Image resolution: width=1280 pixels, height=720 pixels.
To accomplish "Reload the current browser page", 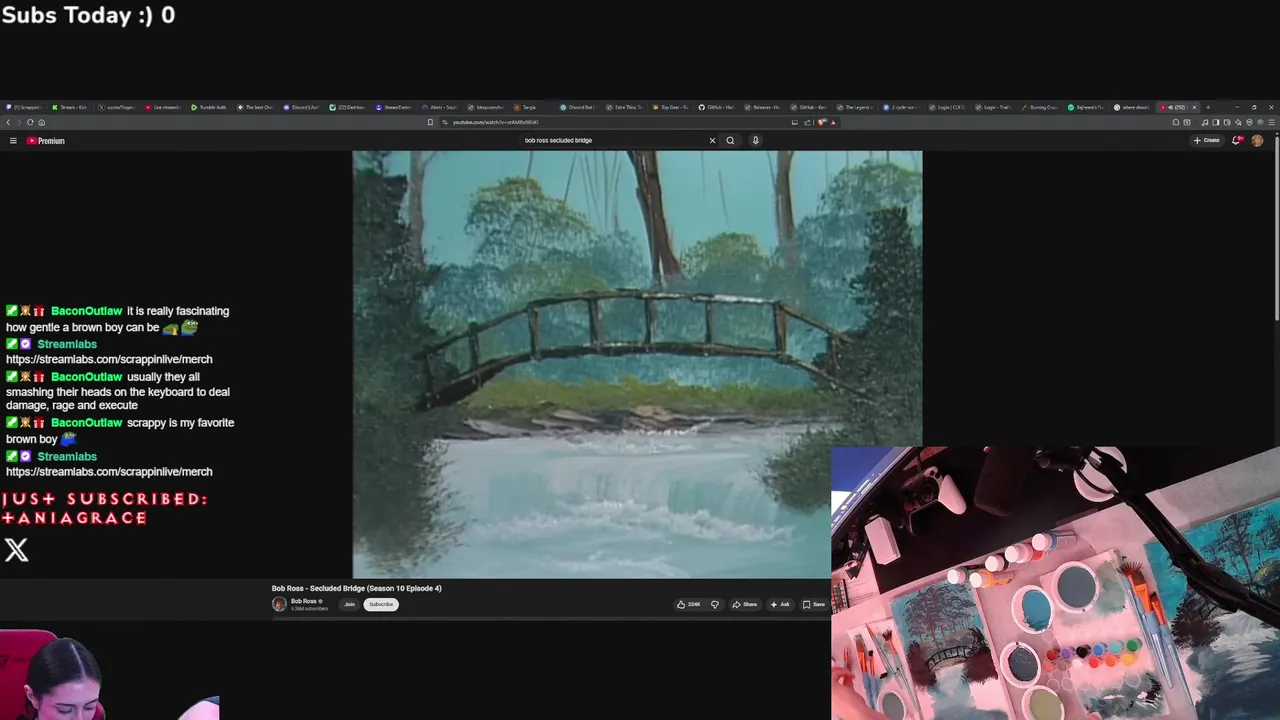I will (30, 122).
